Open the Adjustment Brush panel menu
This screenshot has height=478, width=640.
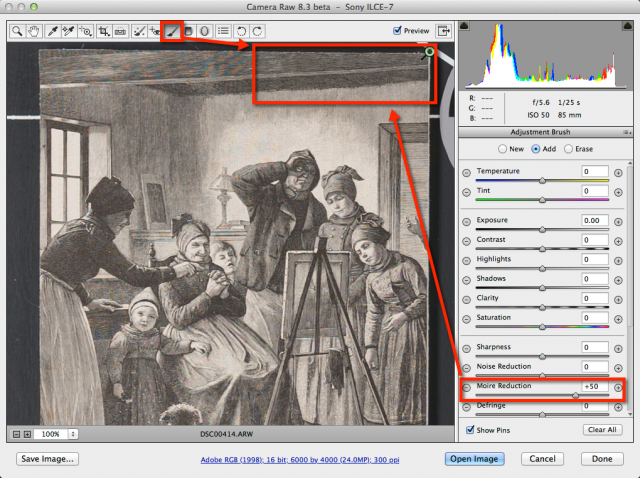pyautogui.click(x=627, y=132)
